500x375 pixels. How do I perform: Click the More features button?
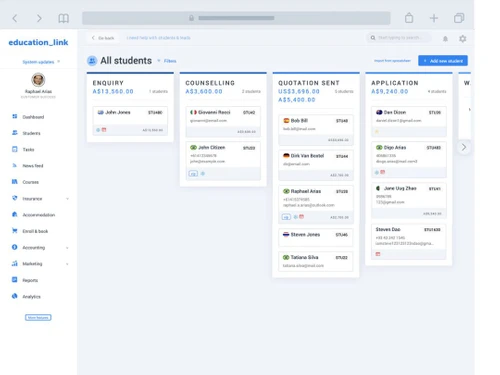click(x=38, y=318)
